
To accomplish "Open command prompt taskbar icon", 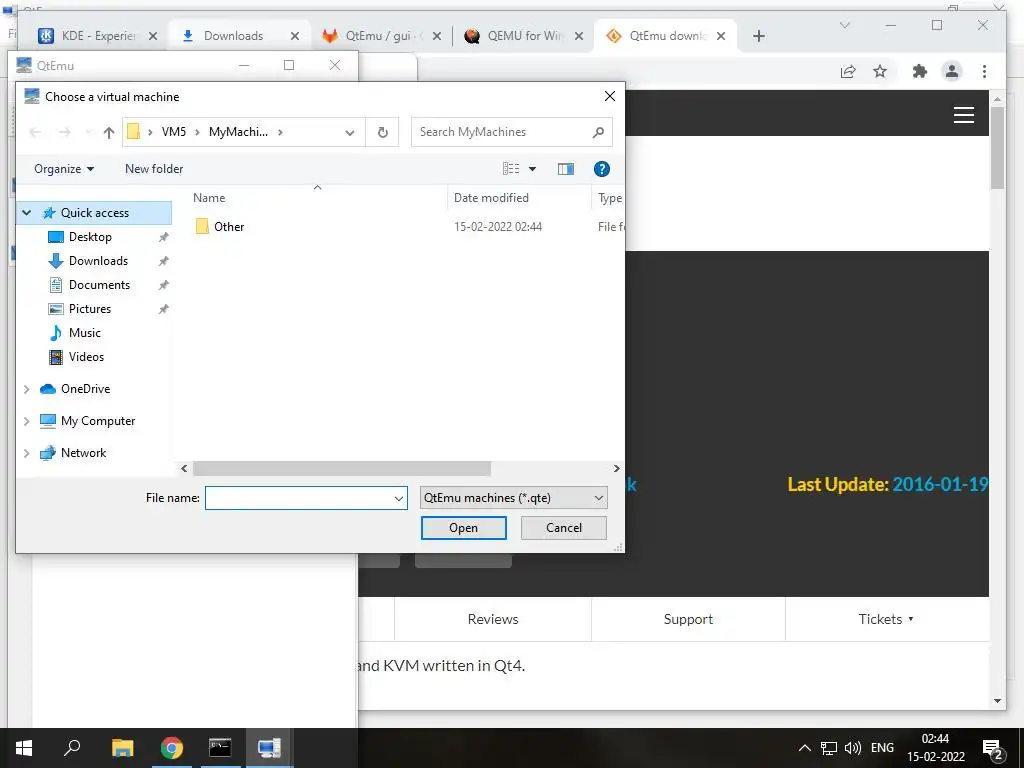I will [x=220, y=748].
